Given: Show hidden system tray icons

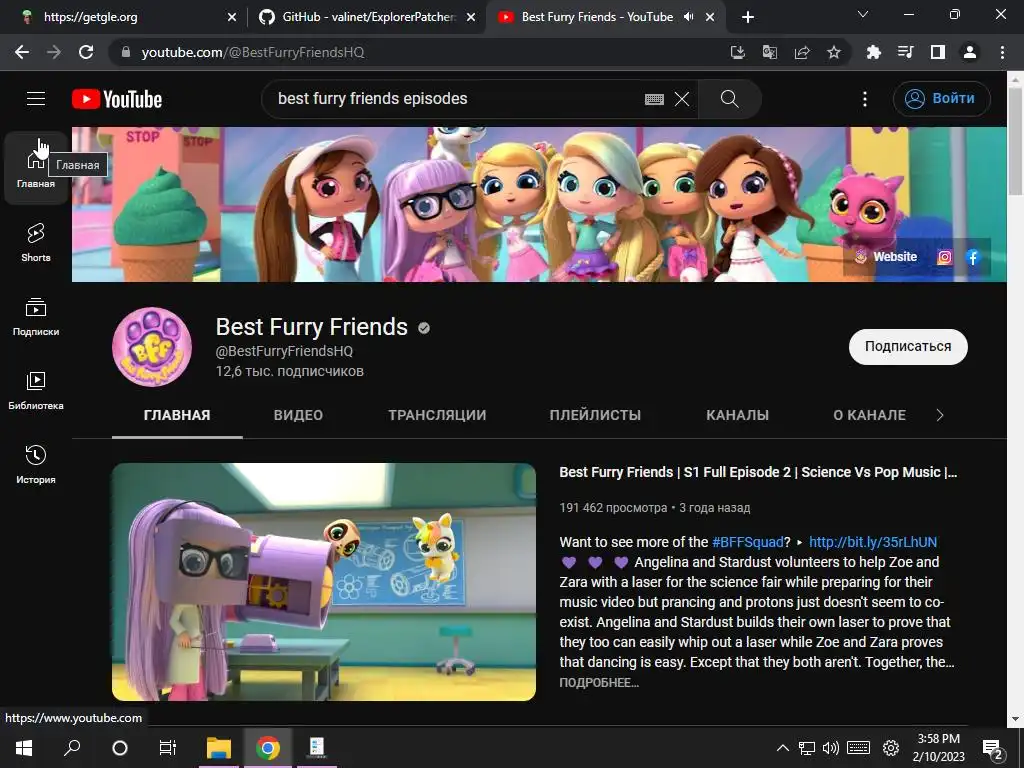Looking at the screenshot, I should 782,748.
